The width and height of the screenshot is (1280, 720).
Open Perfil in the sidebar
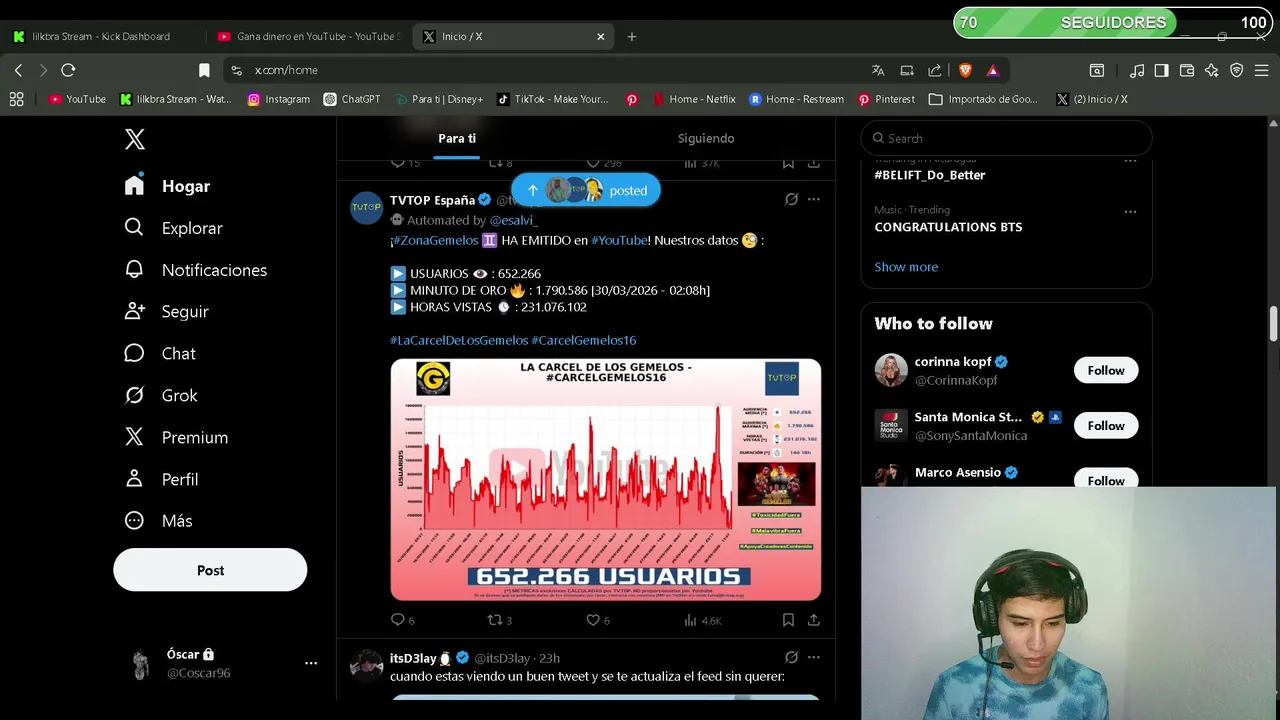pyautogui.click(x=161, y=480)
